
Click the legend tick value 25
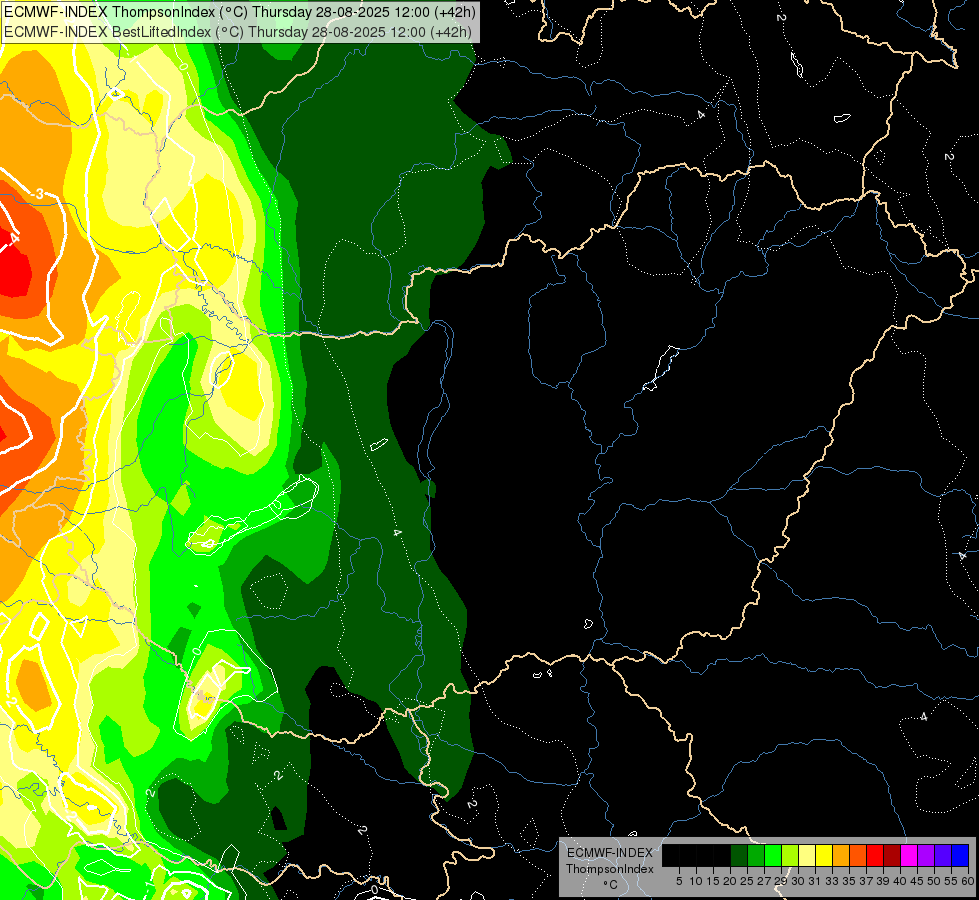pyautogui.click(x=747, y=881)
